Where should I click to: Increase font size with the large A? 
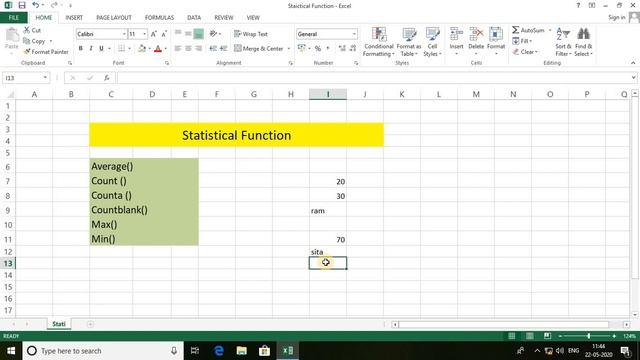click(153, 34)
